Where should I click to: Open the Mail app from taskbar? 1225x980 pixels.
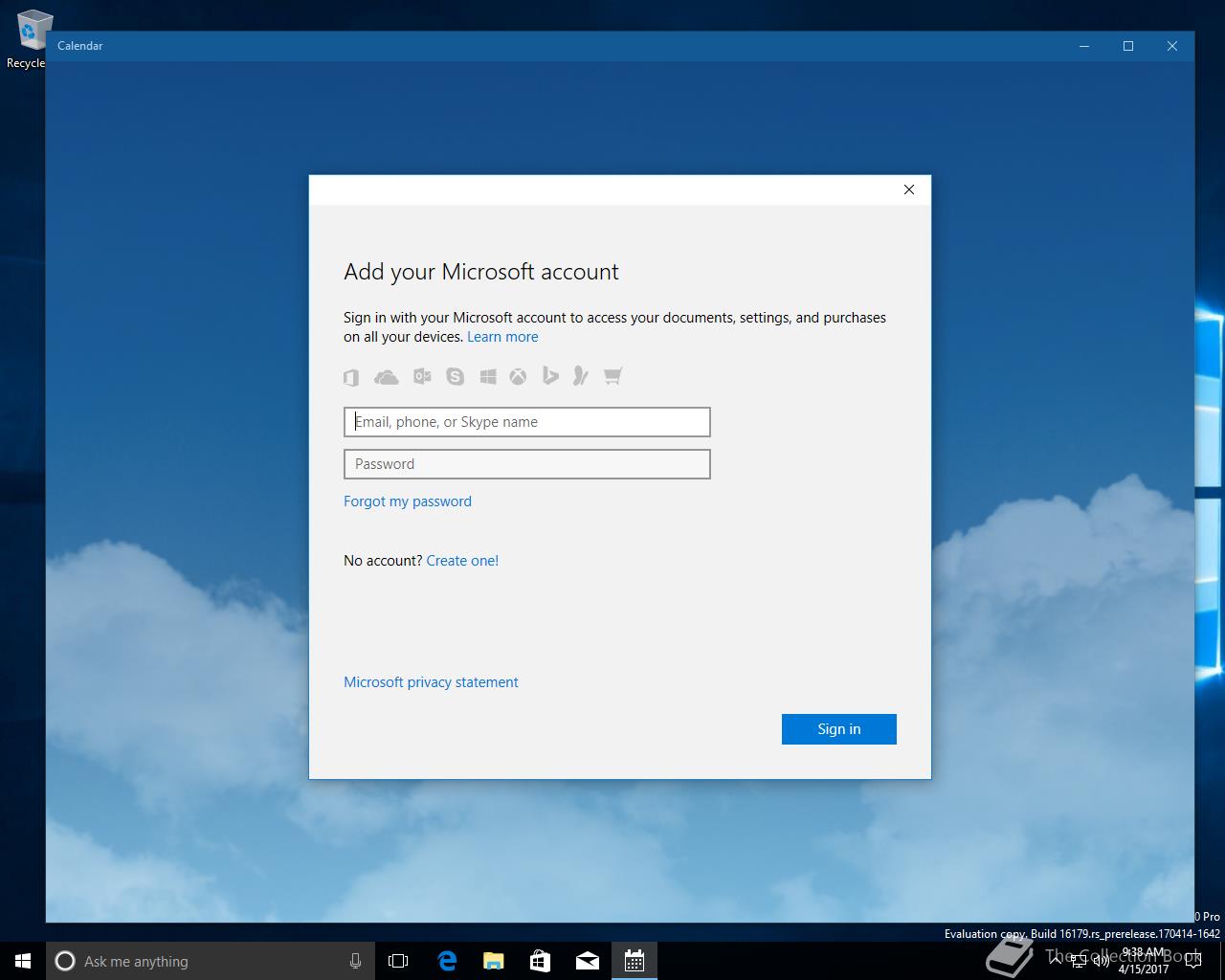tap(588, 961)
